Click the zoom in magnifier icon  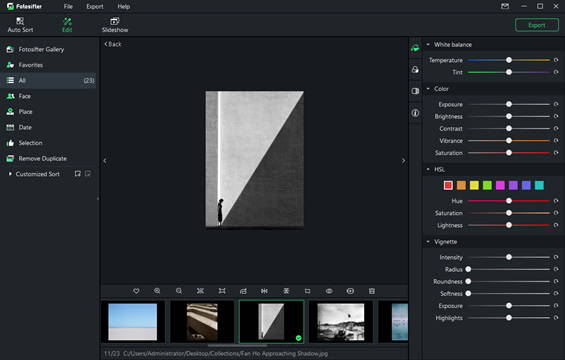[x=157, y=291]
